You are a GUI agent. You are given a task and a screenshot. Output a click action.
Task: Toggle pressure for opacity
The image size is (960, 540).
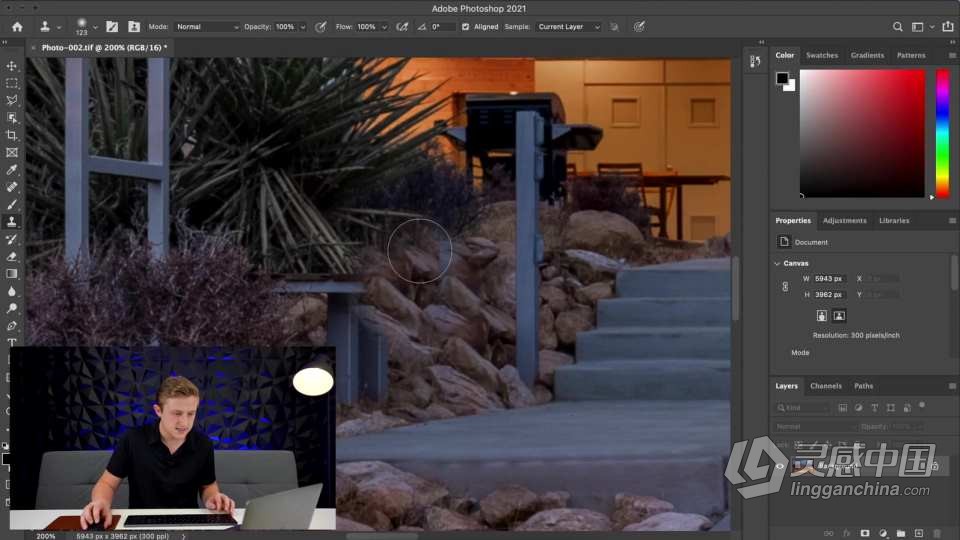[x=320, y=27]
